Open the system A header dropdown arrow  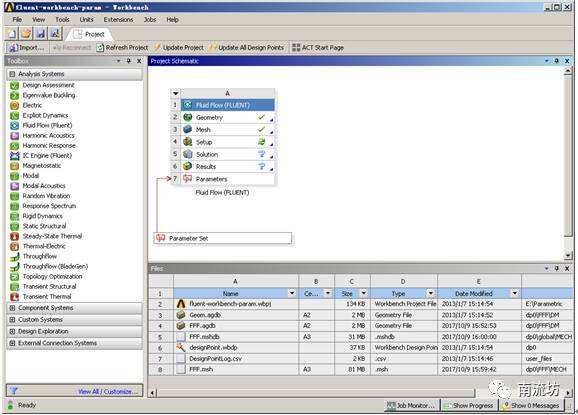pos(175,94)
